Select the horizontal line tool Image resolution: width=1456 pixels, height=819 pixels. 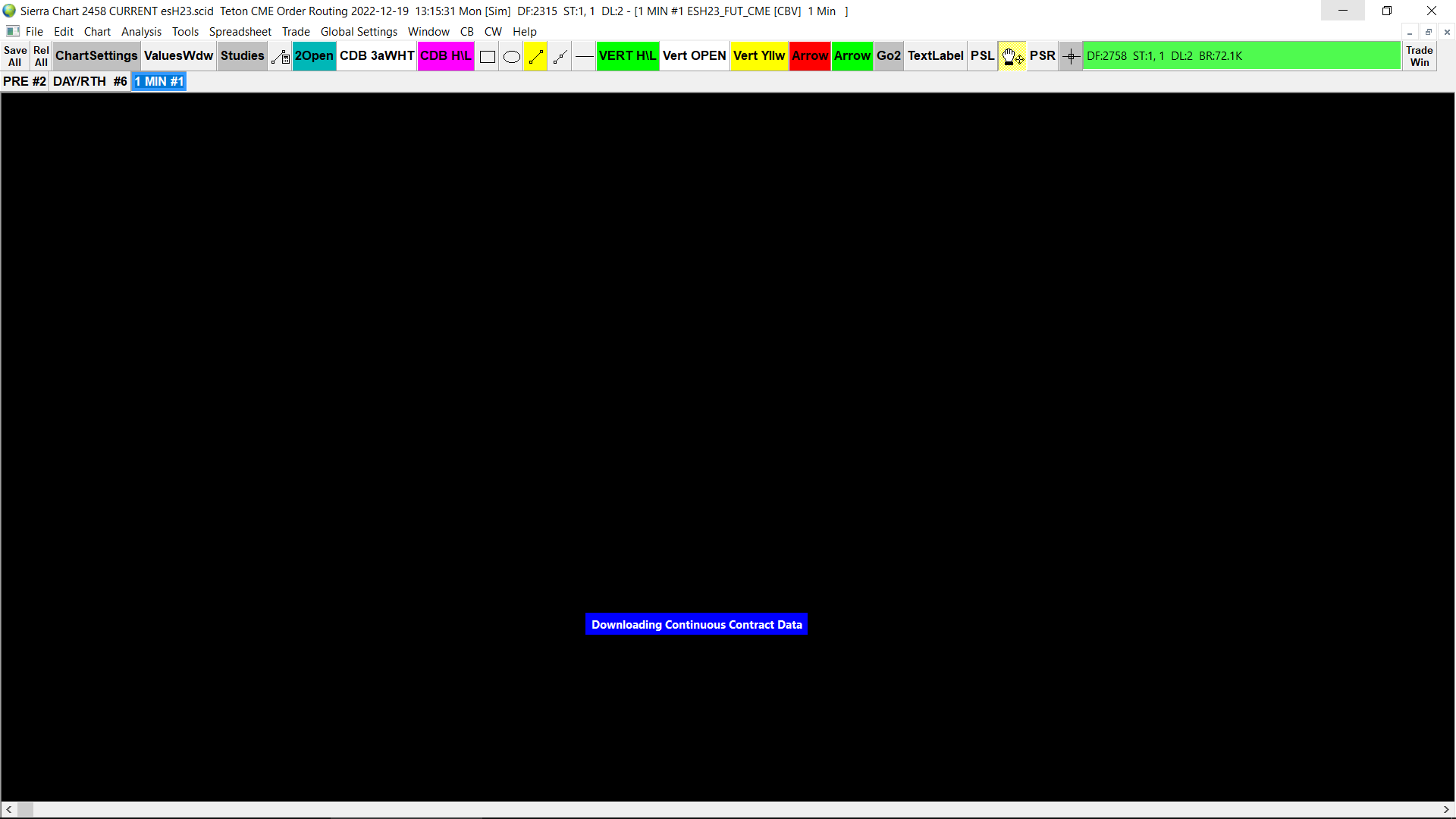click(x=584, y=56)
